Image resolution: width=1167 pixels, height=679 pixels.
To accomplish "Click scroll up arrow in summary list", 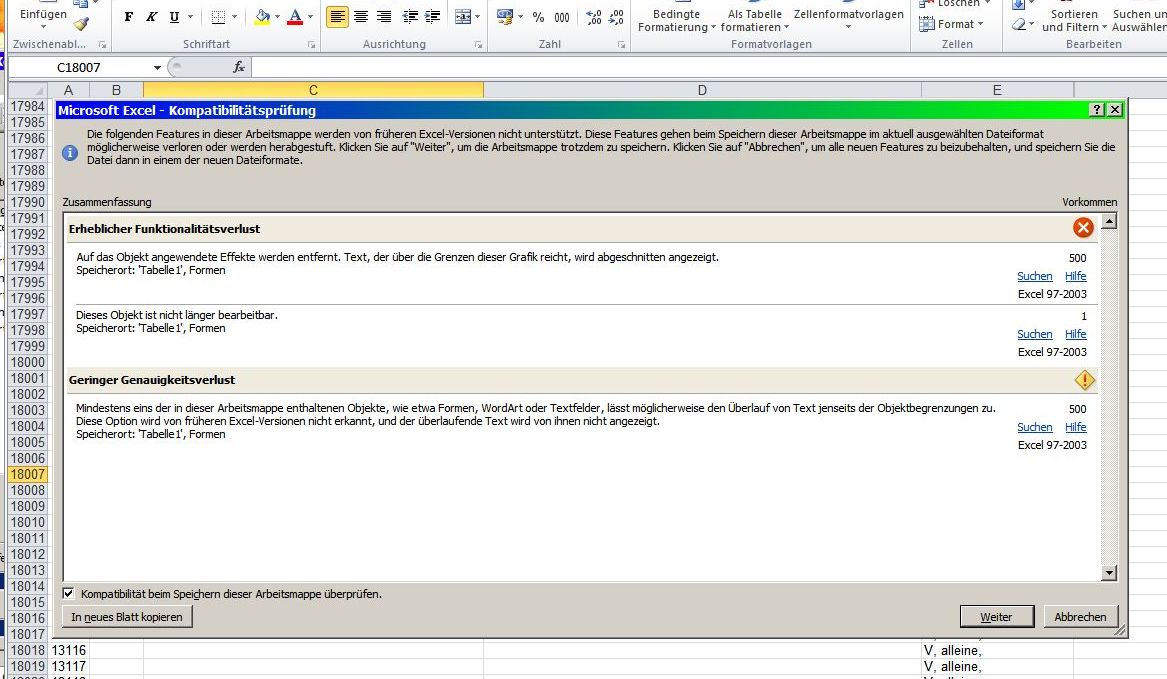I will (1109, 221).
